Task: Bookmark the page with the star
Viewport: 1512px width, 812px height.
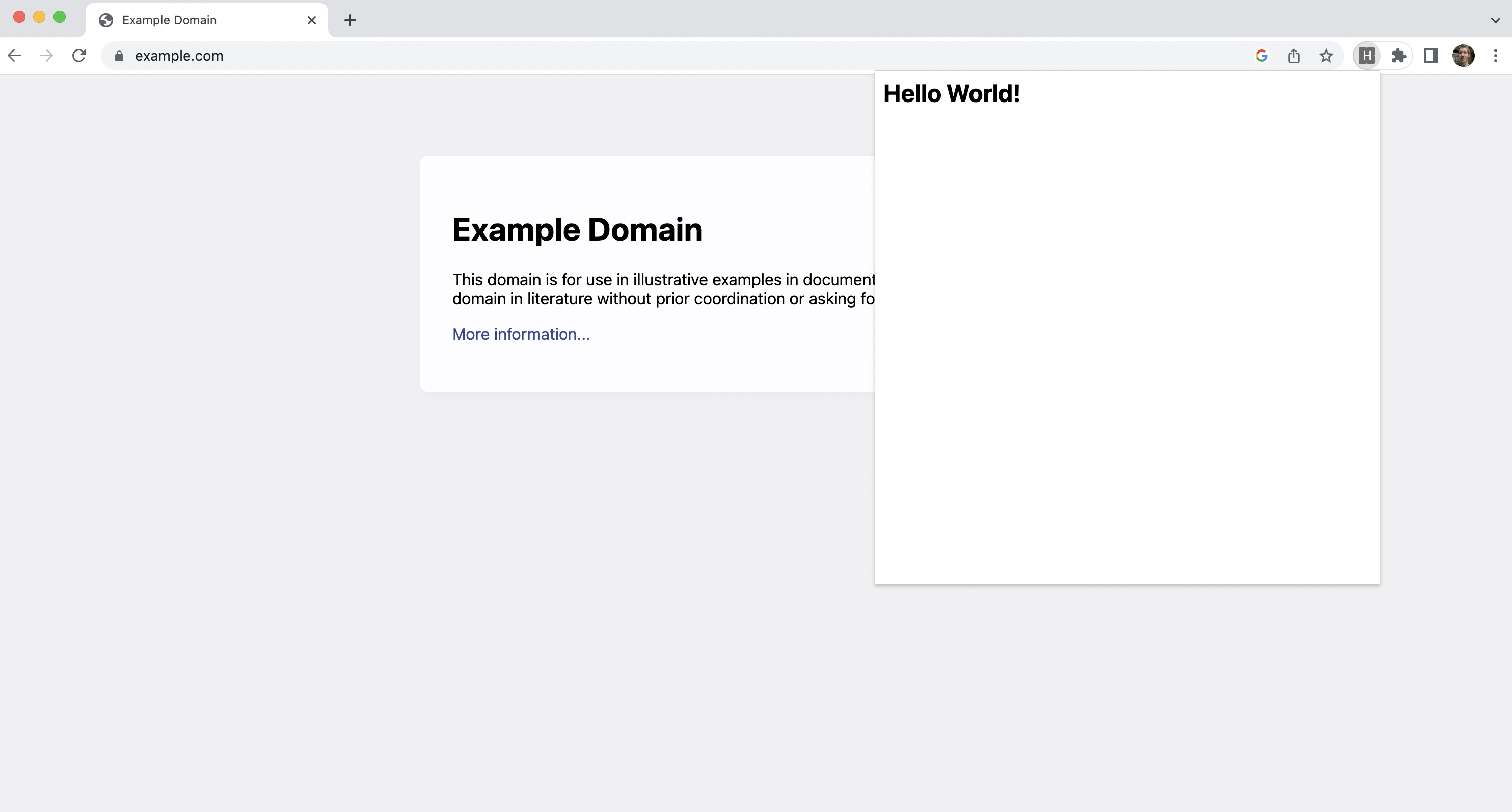Action: pos(1326,55)
